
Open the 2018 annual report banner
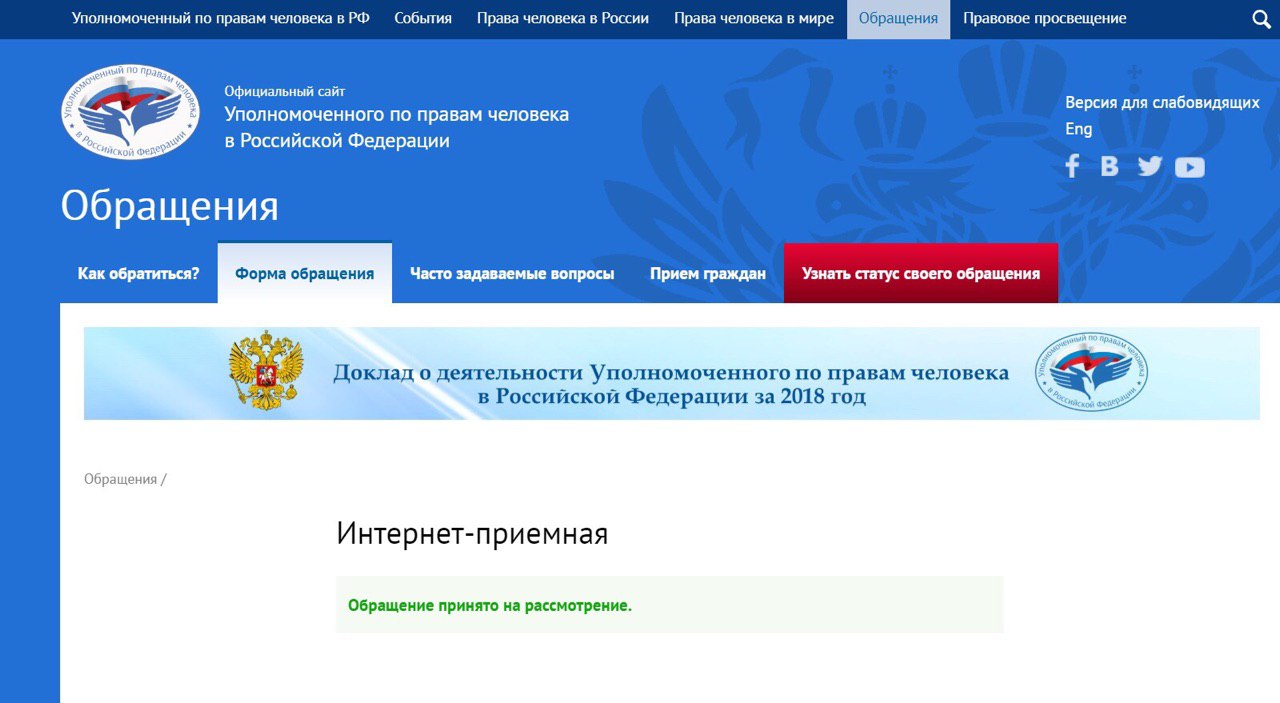[672, 373]
